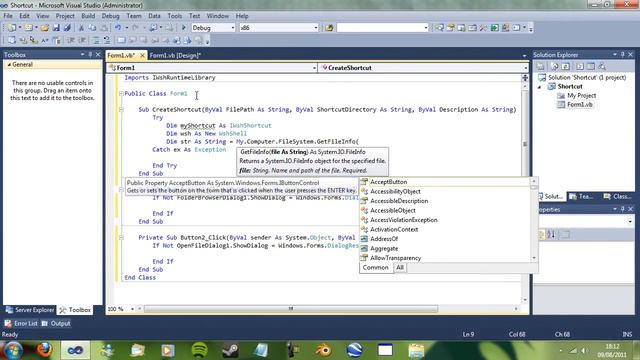Click the green Start Page toolbar icon
This screenshot has height=360, width=640.
(494, 28)
